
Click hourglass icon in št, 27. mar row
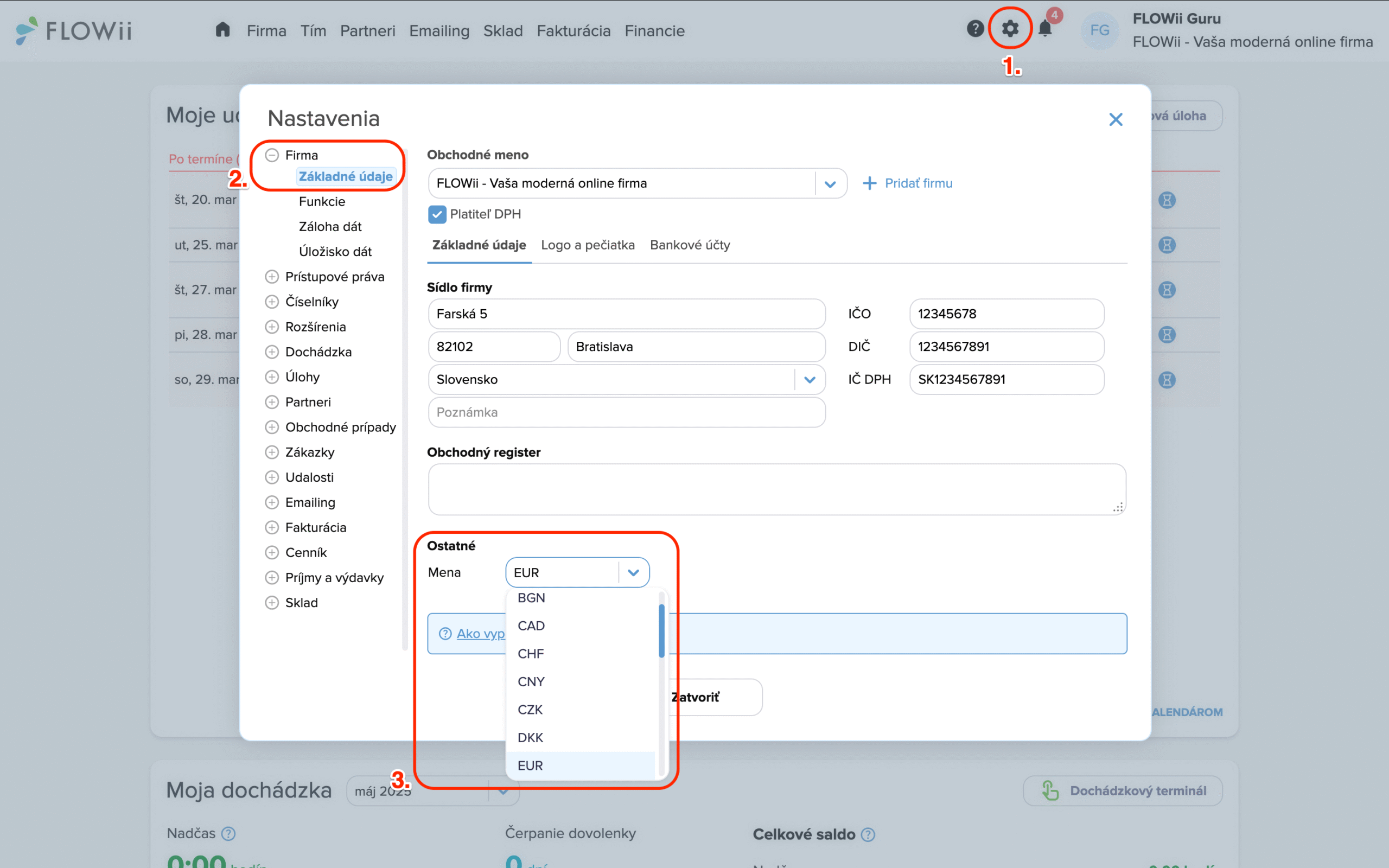1167,290
